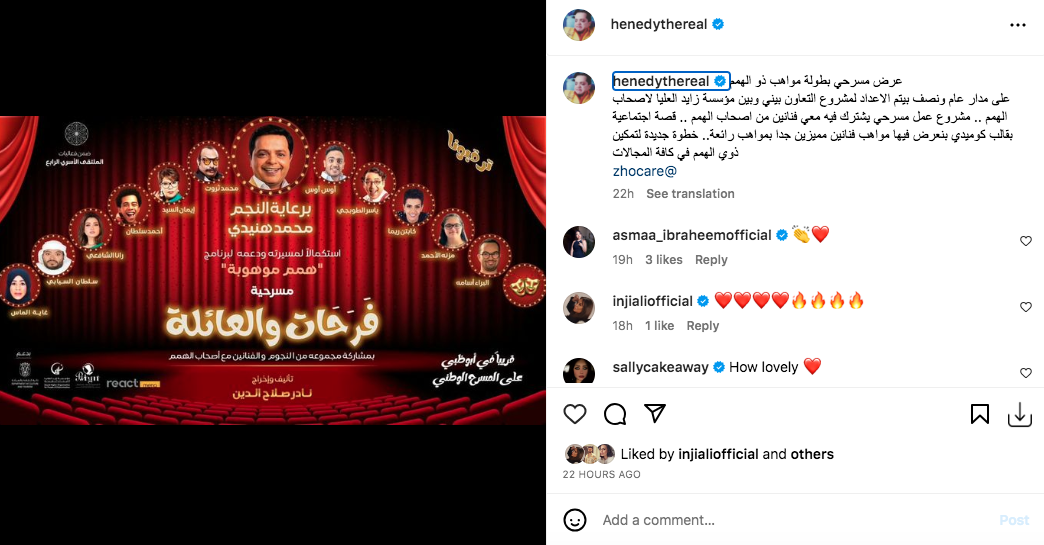Image resolution: width=1044 pixels, height=545 pixels.
Task: Like asmaa_ibraheemofficial's comment heart
Action: pyautogui.click(x=1025, y=241)
